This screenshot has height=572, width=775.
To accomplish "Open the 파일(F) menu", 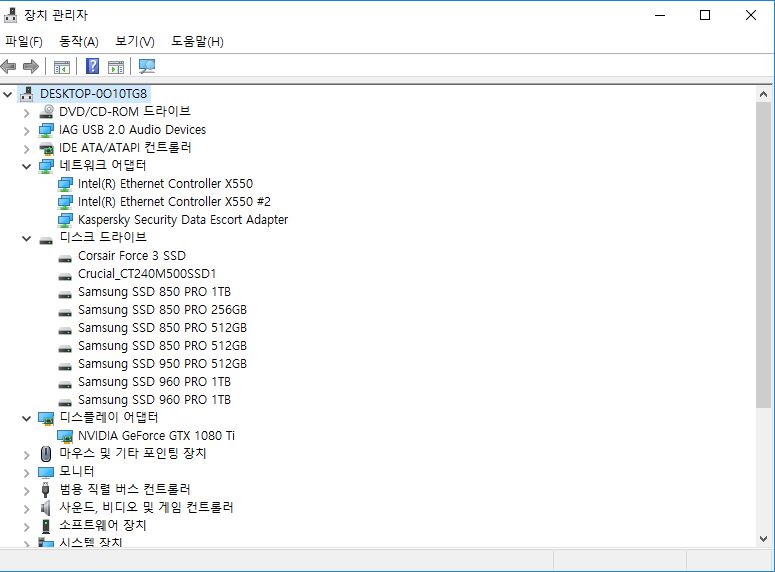I will (24, 42).
